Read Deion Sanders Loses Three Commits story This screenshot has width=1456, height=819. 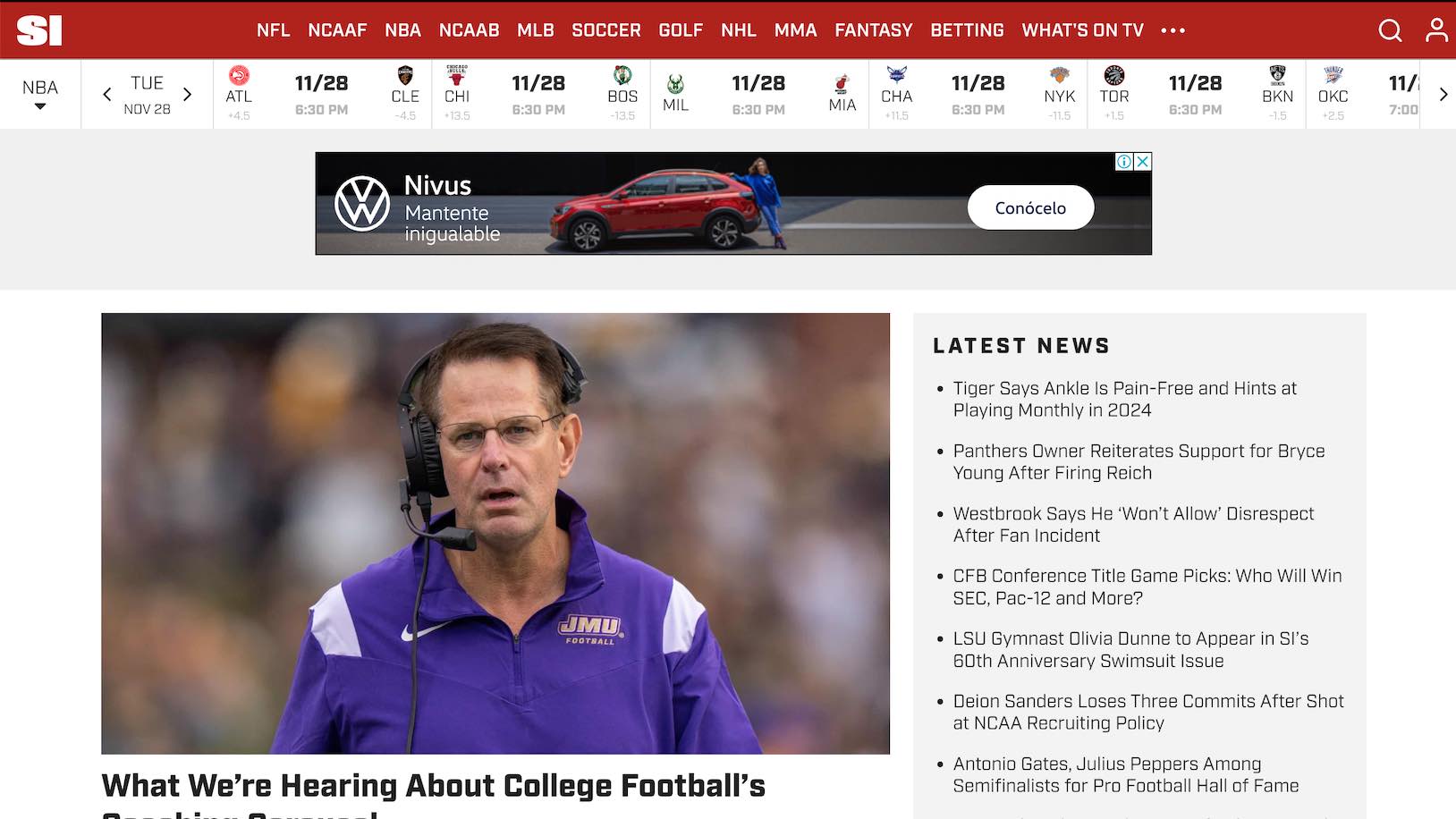[x=1148, y=712]
